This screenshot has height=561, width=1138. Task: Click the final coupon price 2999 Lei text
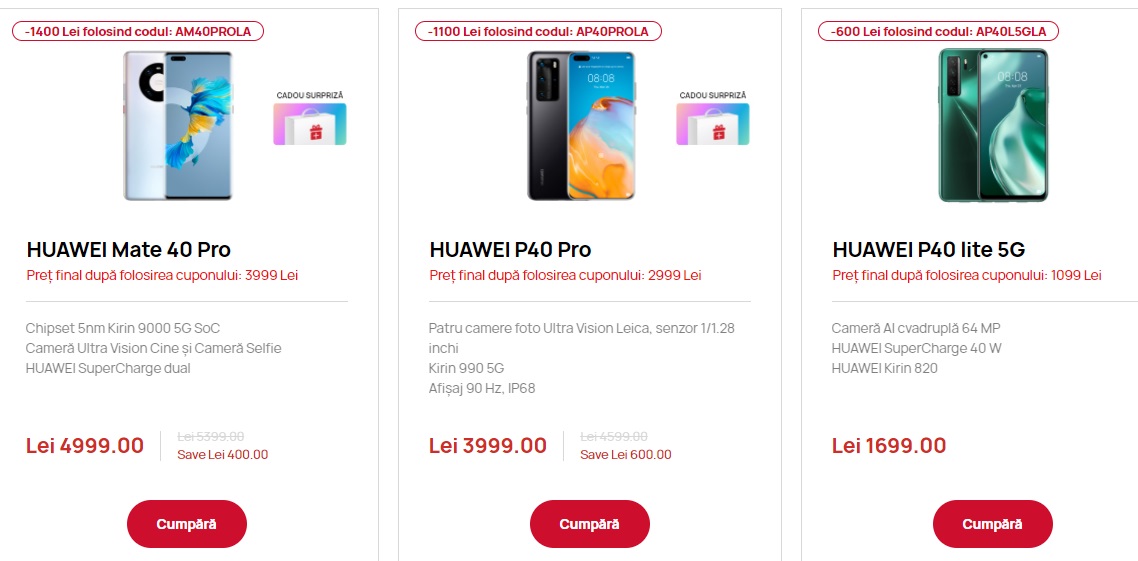565,276
